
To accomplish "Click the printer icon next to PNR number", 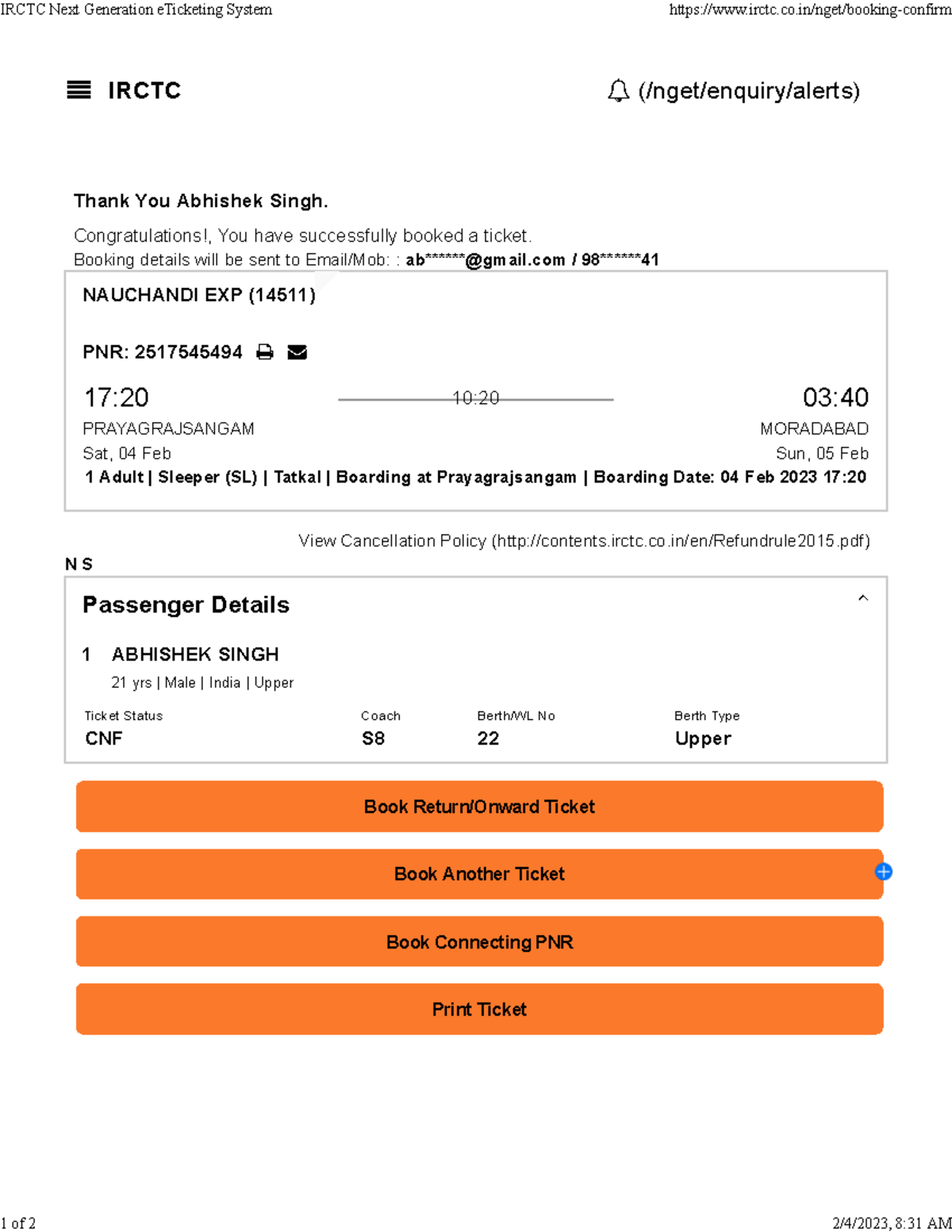I will [264, 351].
